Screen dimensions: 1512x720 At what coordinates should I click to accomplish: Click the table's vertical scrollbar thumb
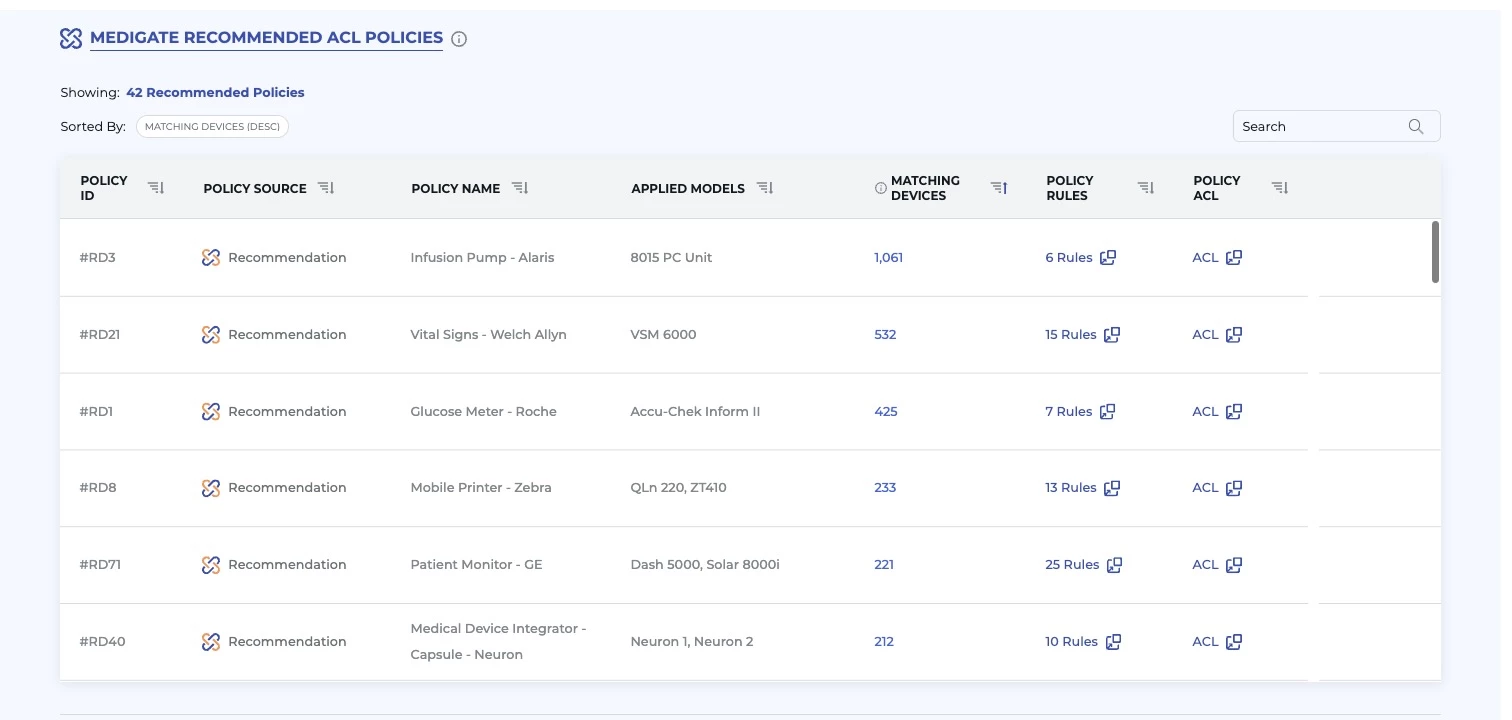tap(1436, 252)
